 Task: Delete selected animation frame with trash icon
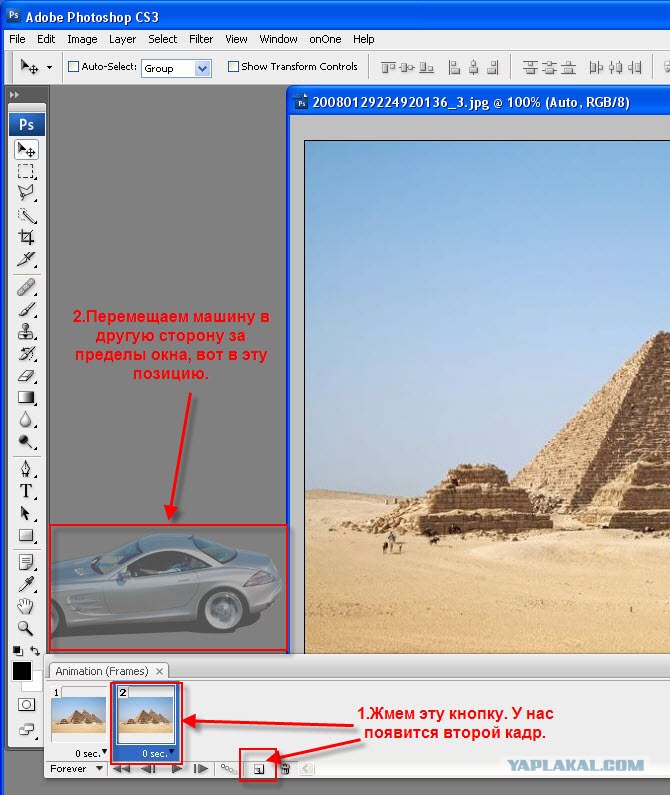point(286,769)
